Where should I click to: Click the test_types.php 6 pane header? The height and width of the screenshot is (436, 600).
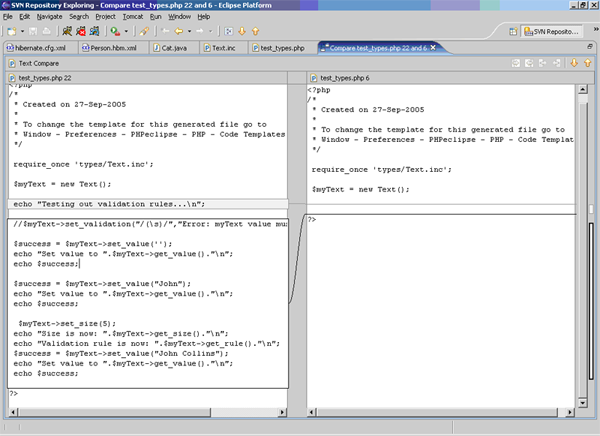450,78
